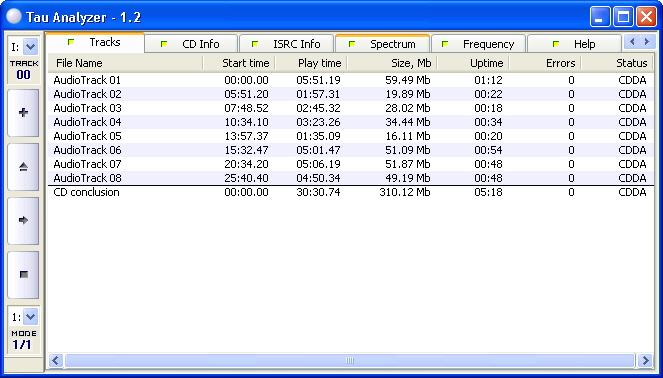
Task: Select AudioTrack 06 row
Action: tap(351, 150)
